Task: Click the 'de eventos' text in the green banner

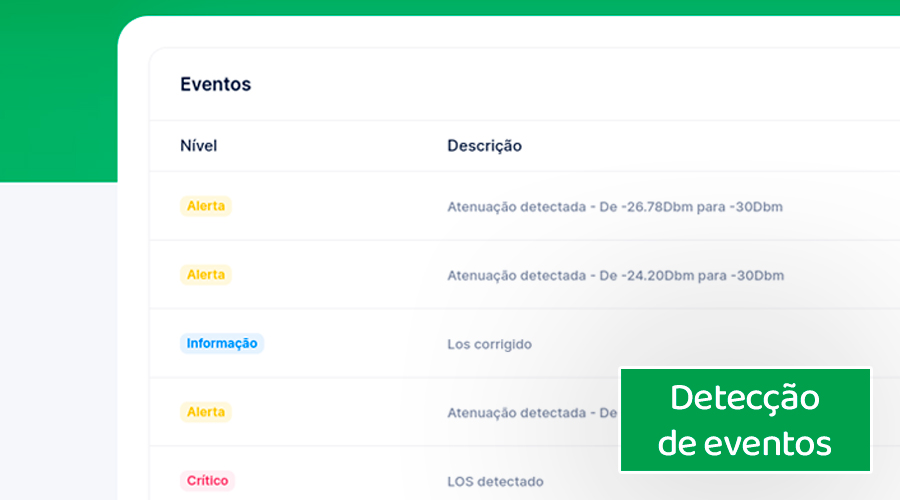Action: pyautogui.click(x=744, y=442)
